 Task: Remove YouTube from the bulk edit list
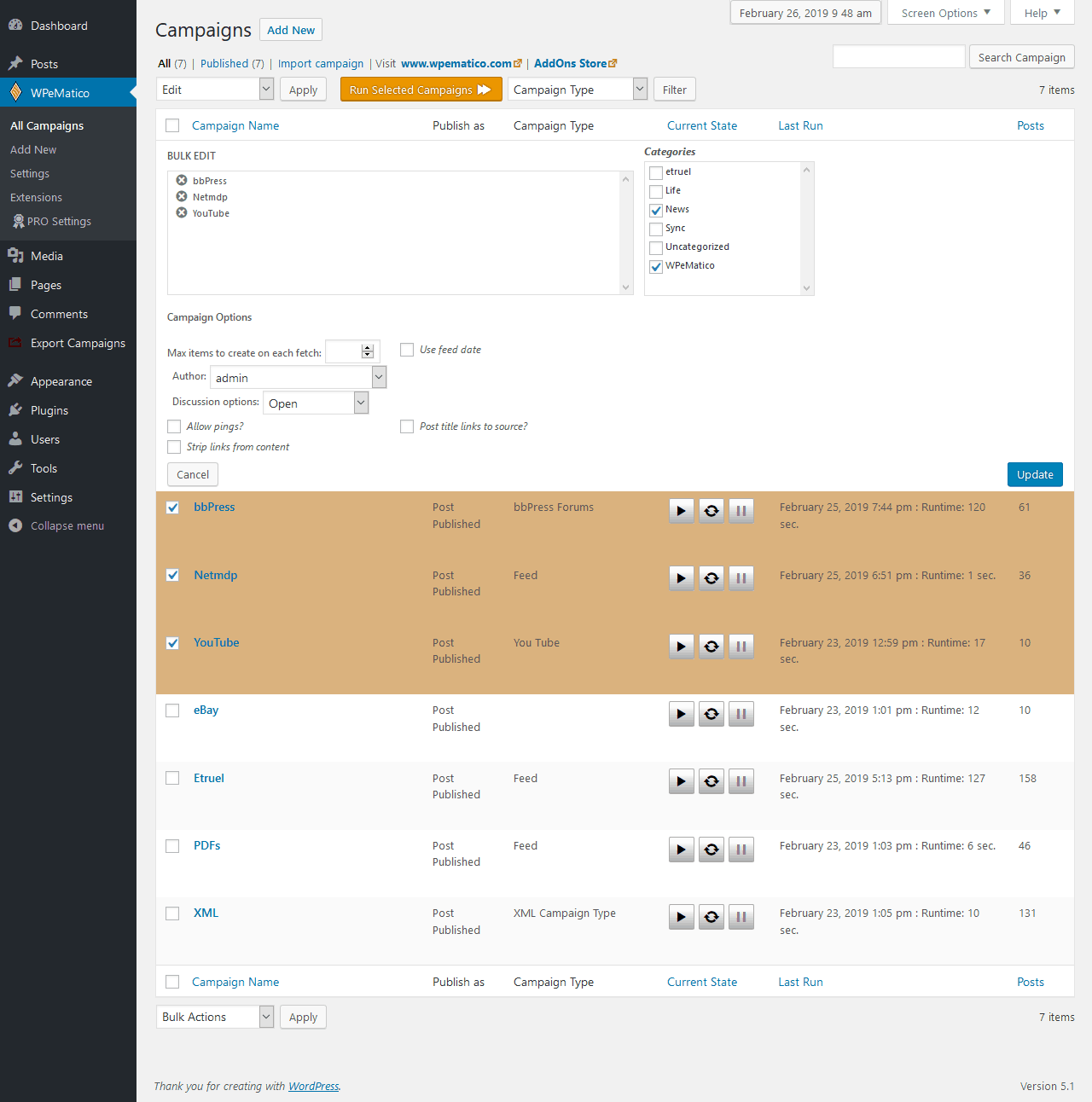(x=182, y=212)
